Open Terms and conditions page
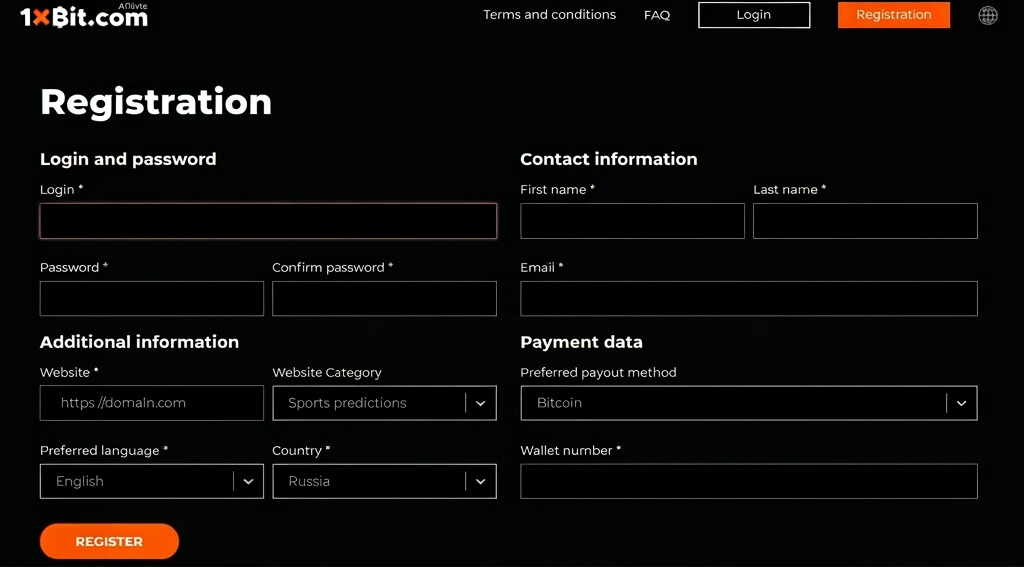 (x=549, y=14)
